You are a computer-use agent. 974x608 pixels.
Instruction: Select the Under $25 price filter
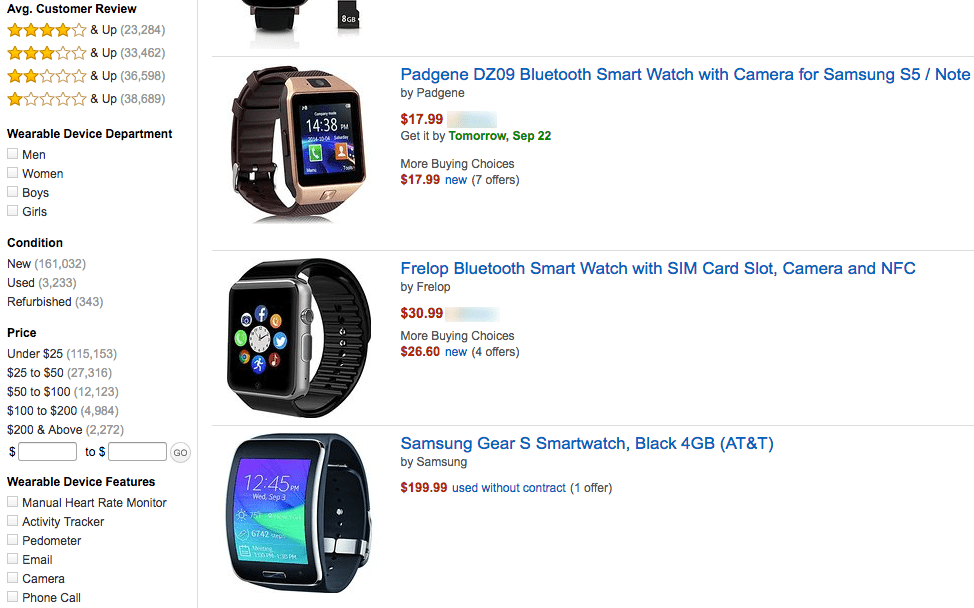pos(62,353)
